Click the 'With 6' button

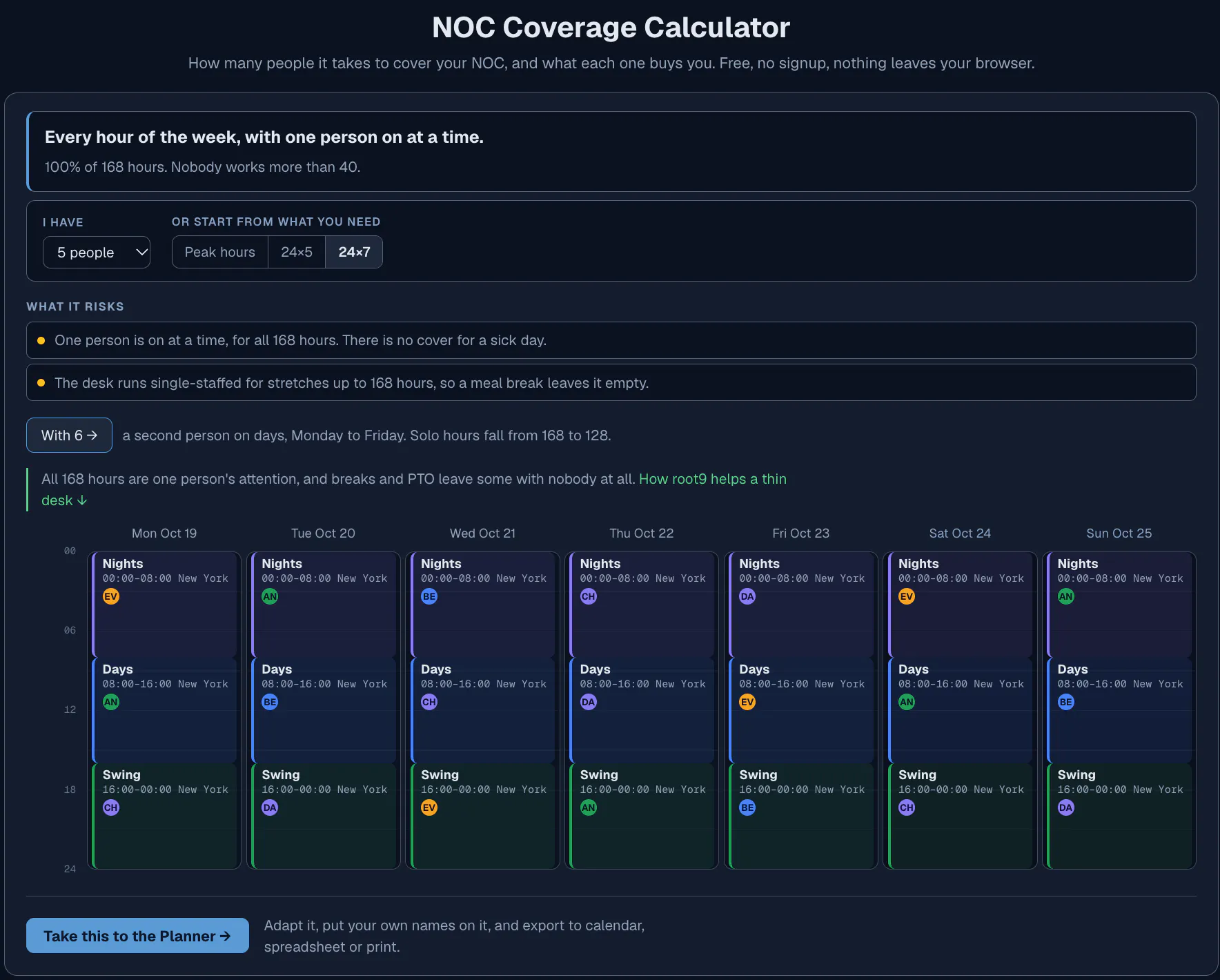coord(69,435)
